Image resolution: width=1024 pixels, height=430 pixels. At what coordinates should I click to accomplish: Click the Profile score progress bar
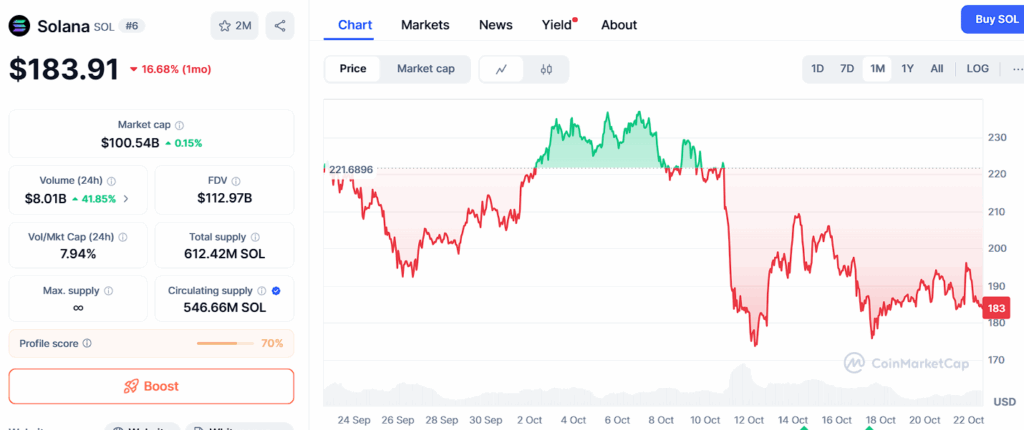coord(227,343)
